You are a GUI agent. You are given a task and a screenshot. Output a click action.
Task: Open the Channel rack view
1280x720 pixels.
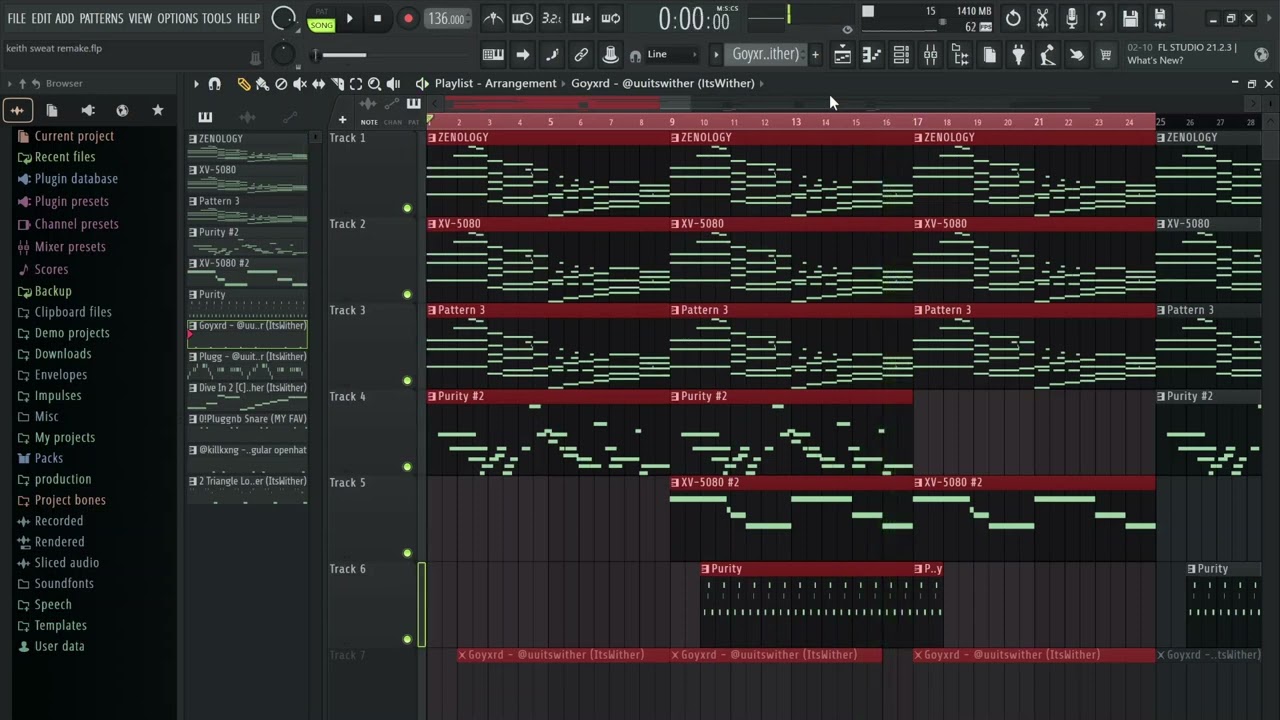pyautogui.click(x=901, y=55)
